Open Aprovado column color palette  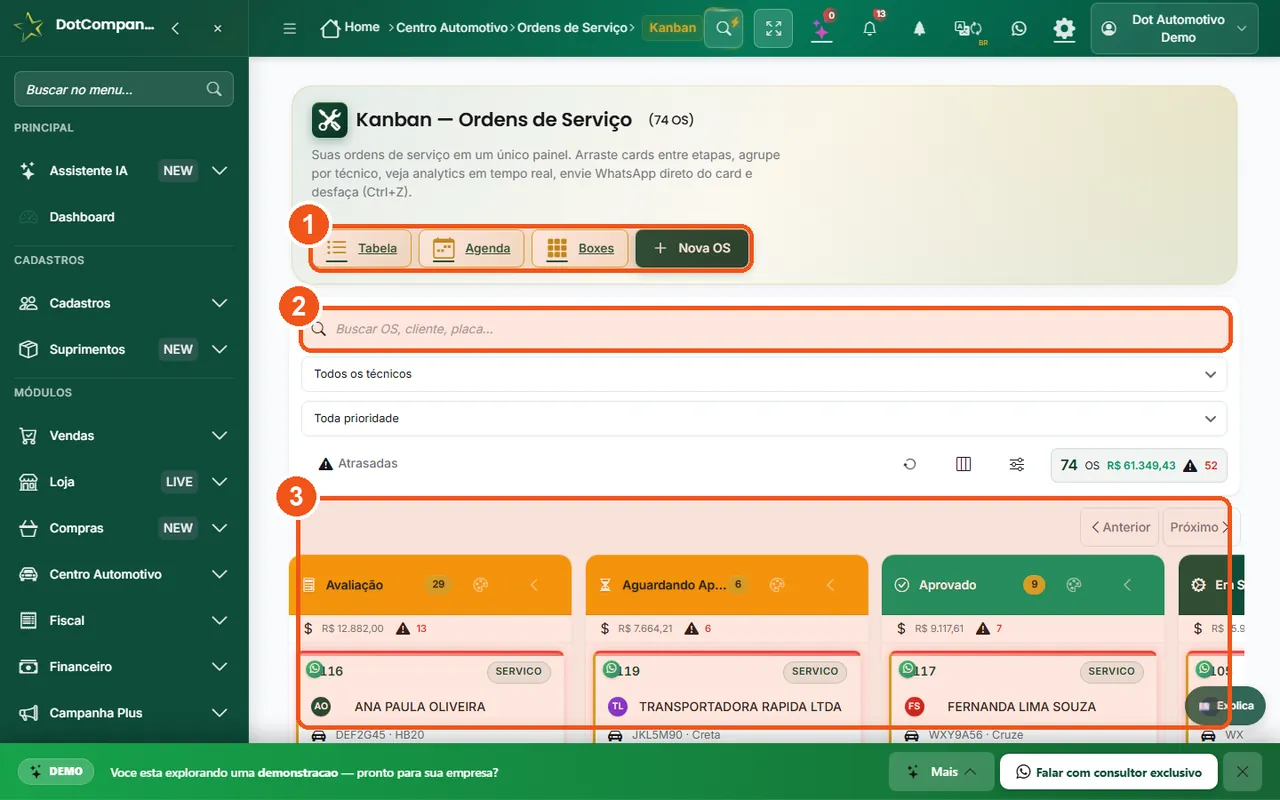[1074, 585]
